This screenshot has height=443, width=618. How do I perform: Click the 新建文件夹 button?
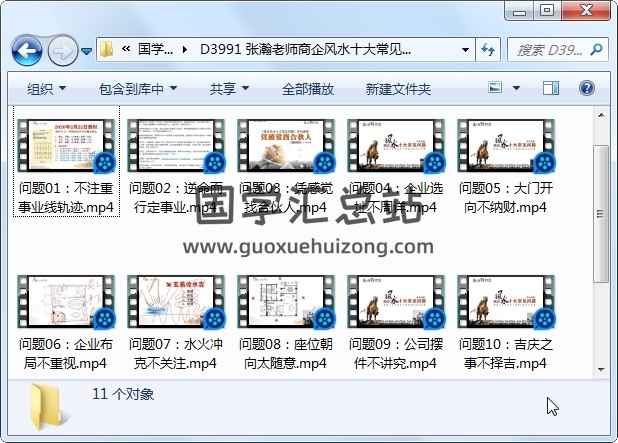[398, 89]
